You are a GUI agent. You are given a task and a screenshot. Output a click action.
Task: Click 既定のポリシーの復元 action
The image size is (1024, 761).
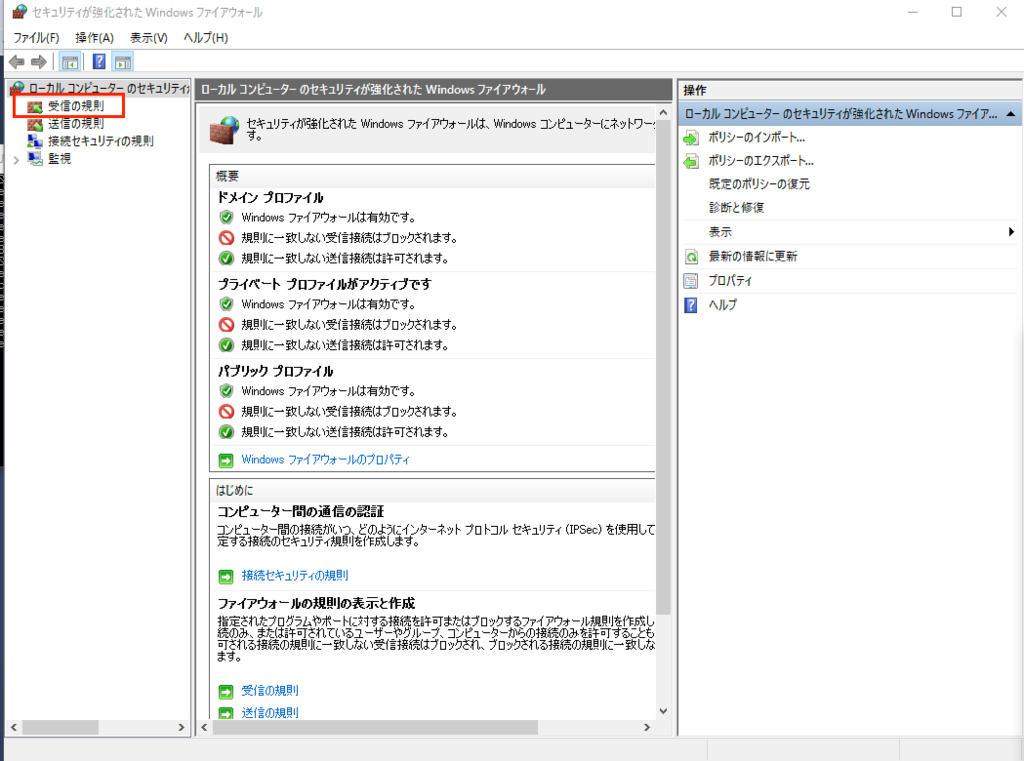(x=759, y=184)
